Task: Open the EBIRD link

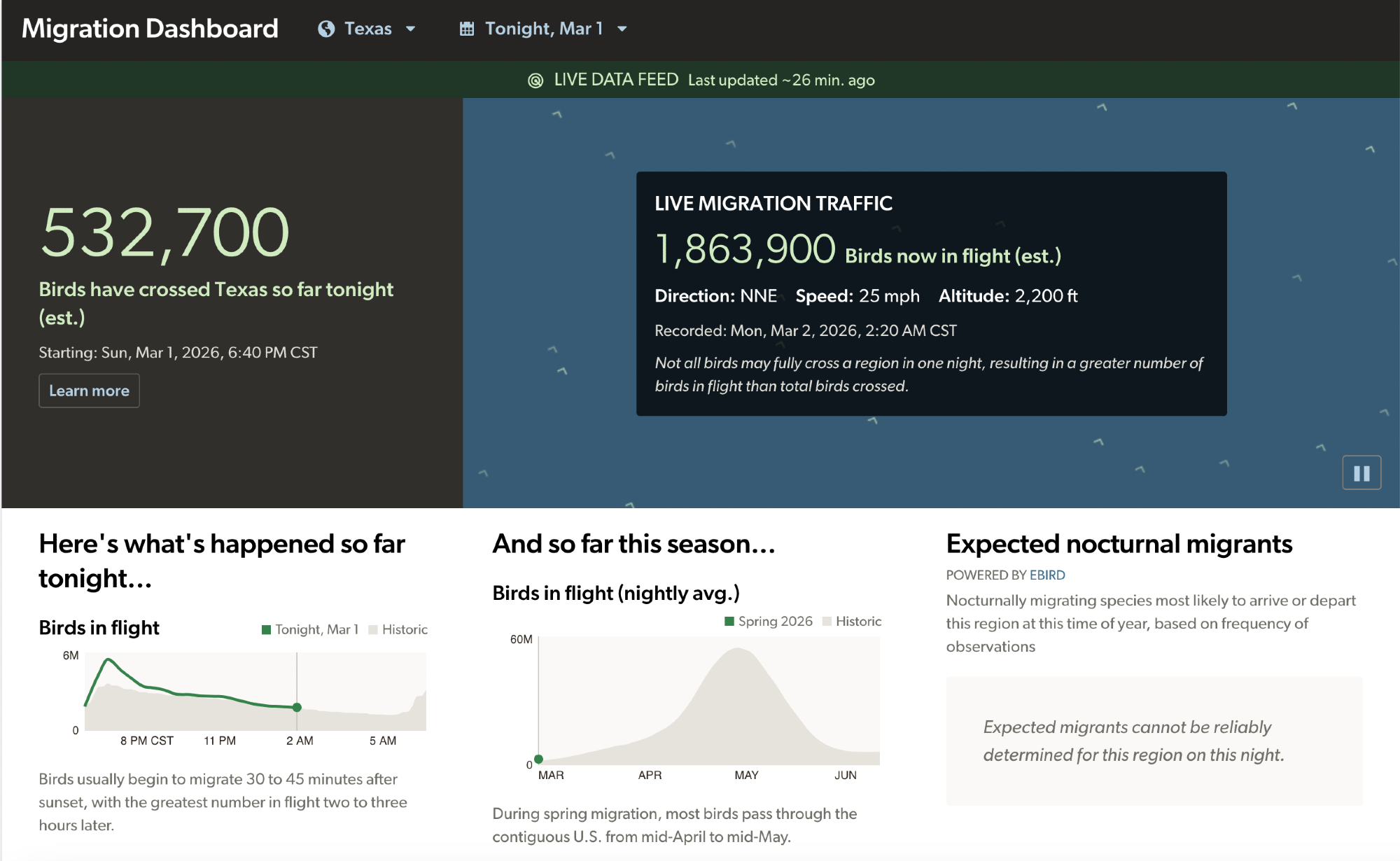Action: click(1047, 575)
